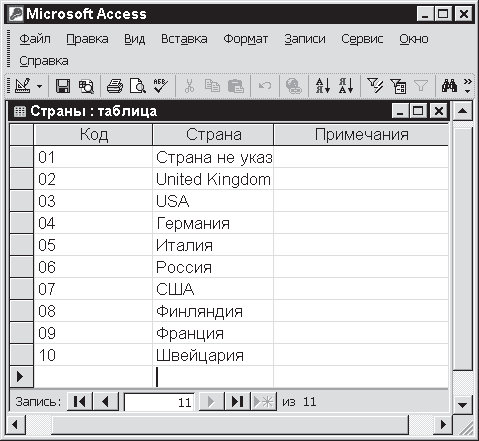Click the Find (binoculars) toolbar icon
479x441 pixels.
click(x=449, y=86)
